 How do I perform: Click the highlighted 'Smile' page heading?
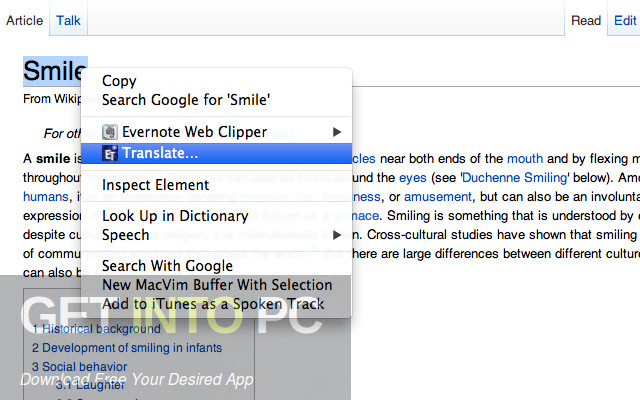(x=55, y=71)
